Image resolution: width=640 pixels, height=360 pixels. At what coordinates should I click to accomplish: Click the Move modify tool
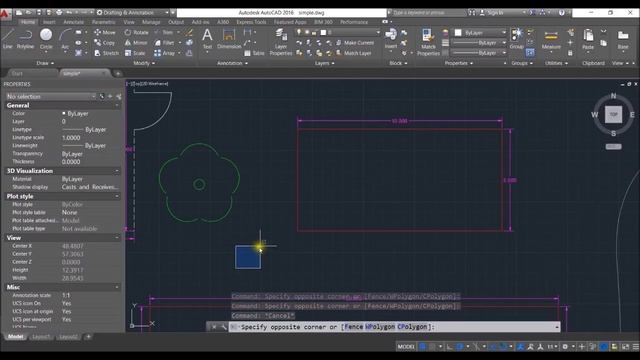105,32
